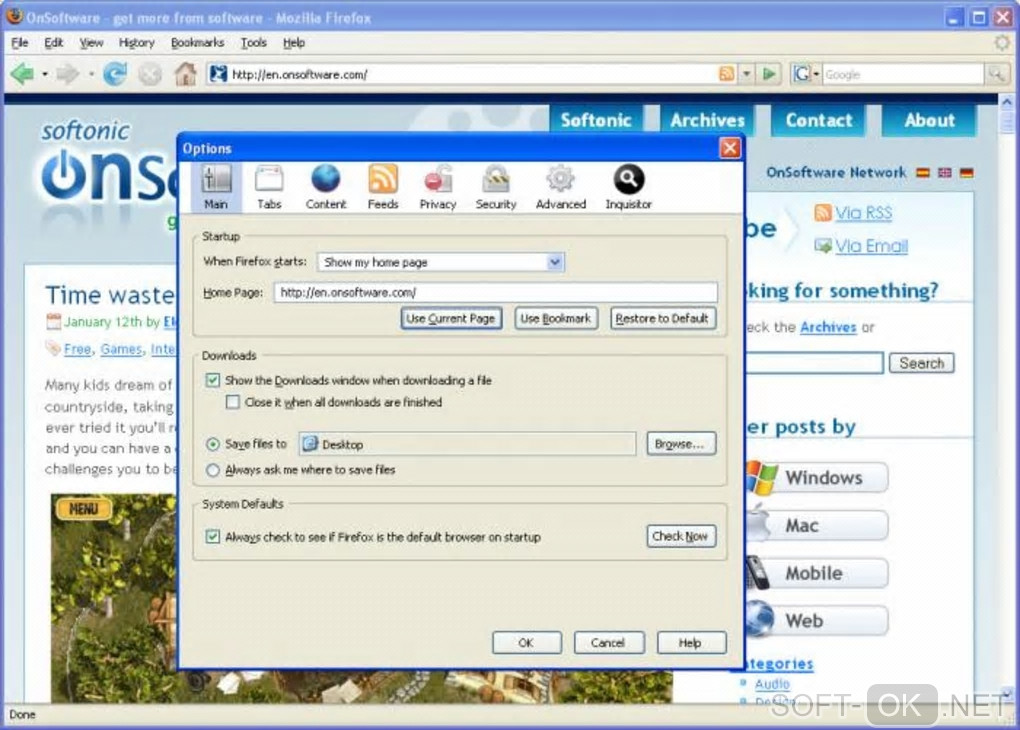
Task: Click the green Go arrow button
Action: pos(769,74)
